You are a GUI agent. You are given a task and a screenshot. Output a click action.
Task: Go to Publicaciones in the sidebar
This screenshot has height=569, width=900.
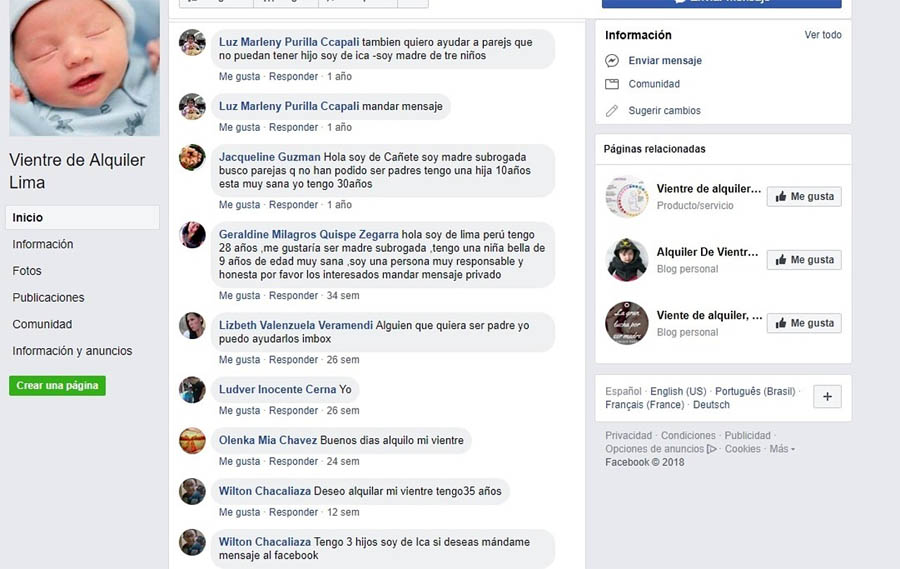pos(48,297)
